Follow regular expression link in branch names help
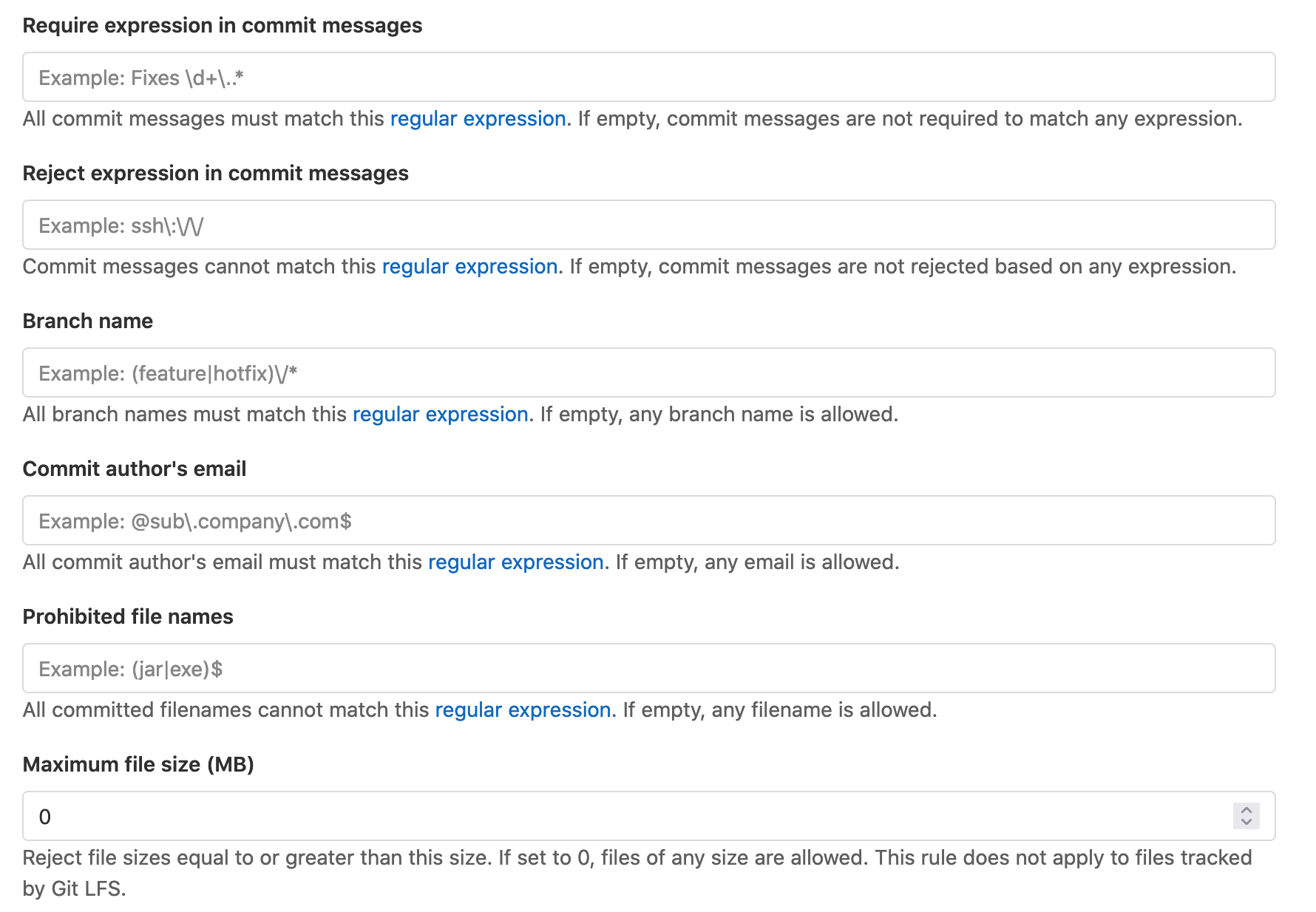1316x912 pixels. (440, 415)
